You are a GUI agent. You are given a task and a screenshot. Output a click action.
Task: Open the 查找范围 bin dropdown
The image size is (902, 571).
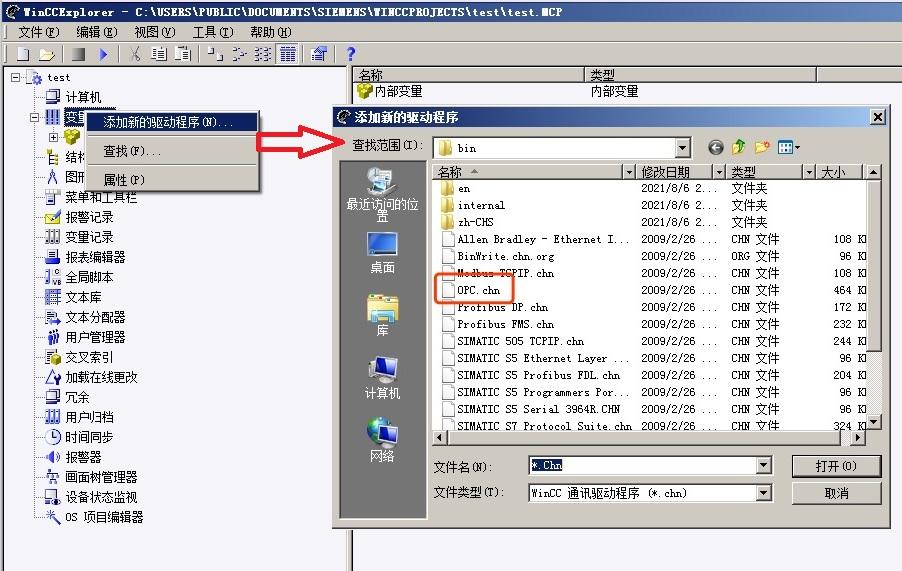(x=682, y=148)
